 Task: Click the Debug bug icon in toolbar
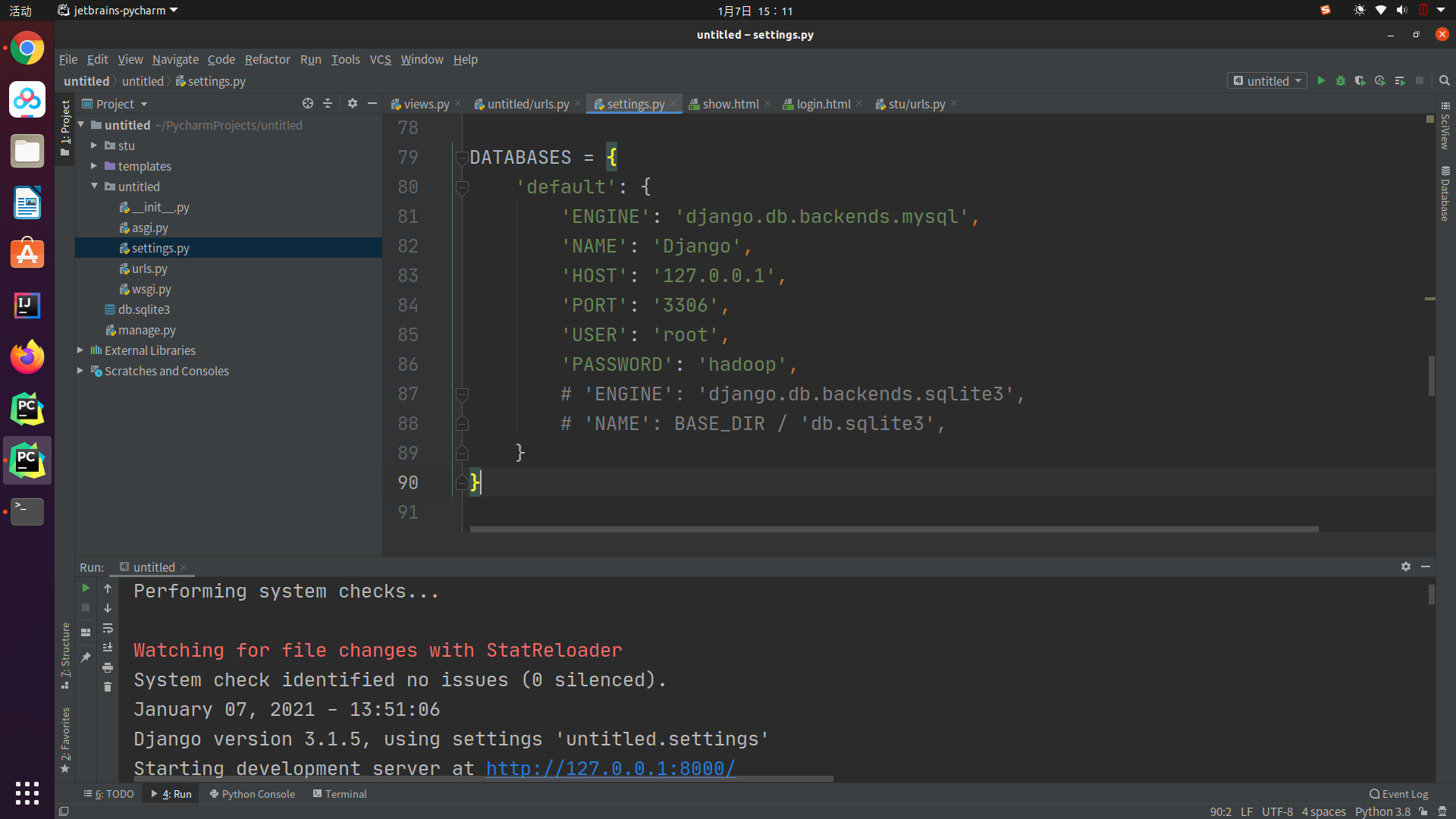(1341, 81)
